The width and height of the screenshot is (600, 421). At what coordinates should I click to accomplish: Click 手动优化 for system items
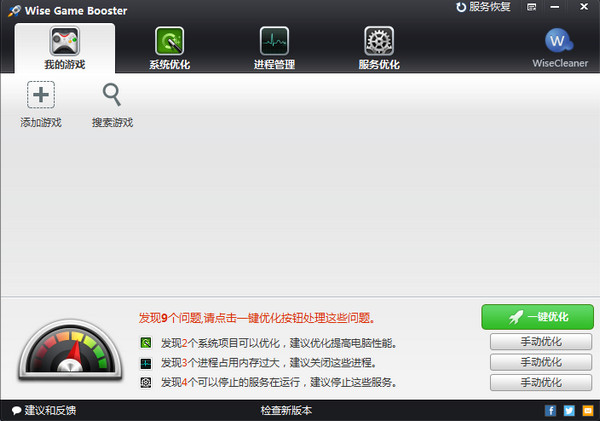[541, 342]
